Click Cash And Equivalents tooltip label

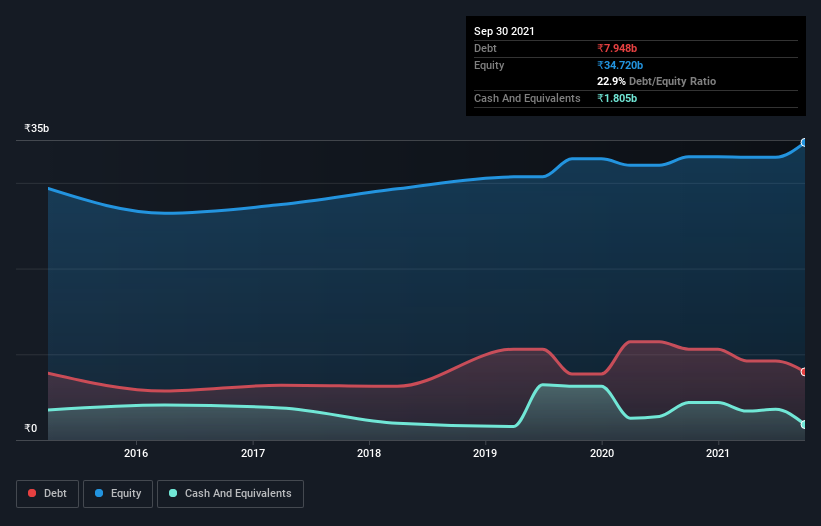click(527, 98)
